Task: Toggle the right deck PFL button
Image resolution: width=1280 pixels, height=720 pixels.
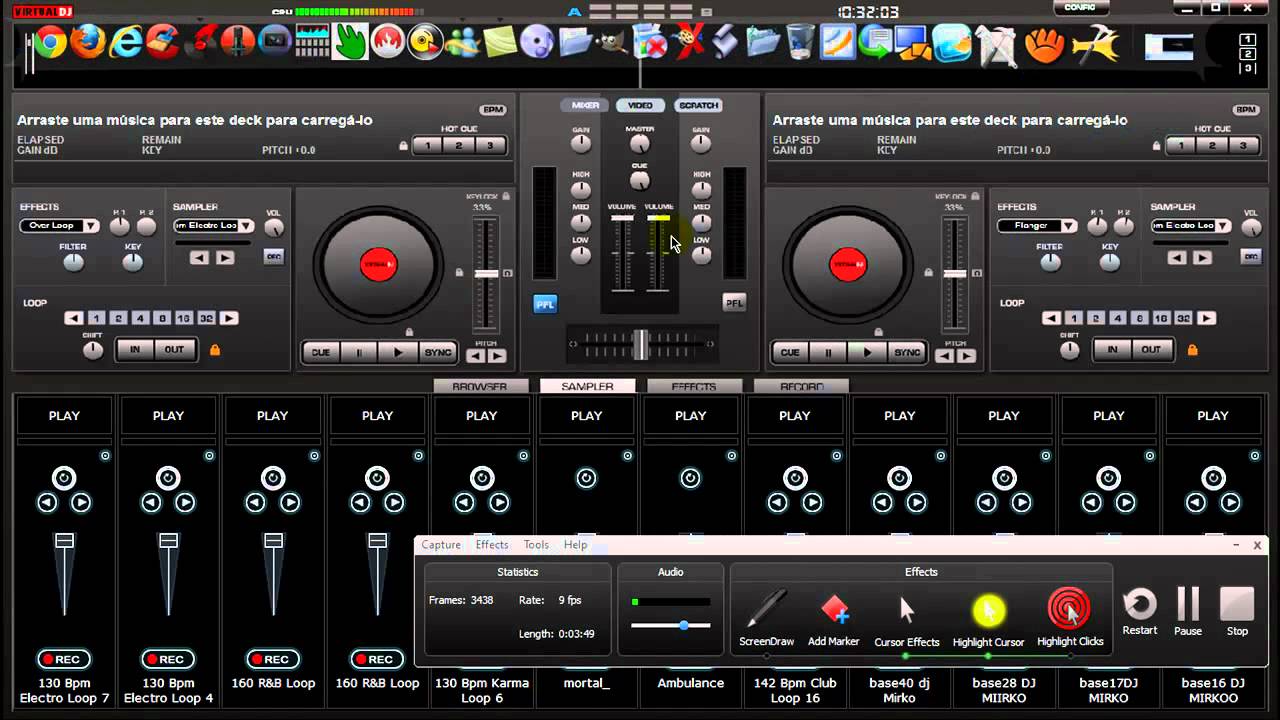Action: (x=734, y=303)
